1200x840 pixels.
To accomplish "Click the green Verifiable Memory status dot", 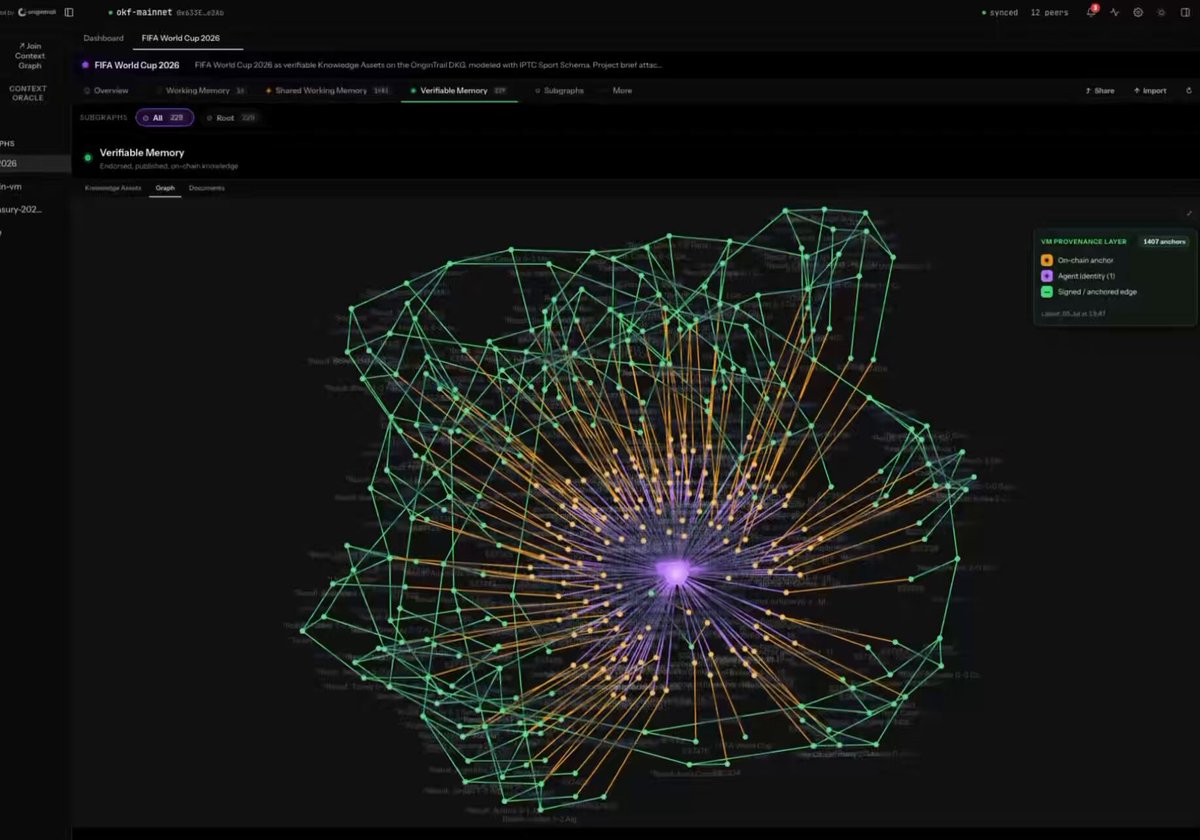I will pos(88,157).
